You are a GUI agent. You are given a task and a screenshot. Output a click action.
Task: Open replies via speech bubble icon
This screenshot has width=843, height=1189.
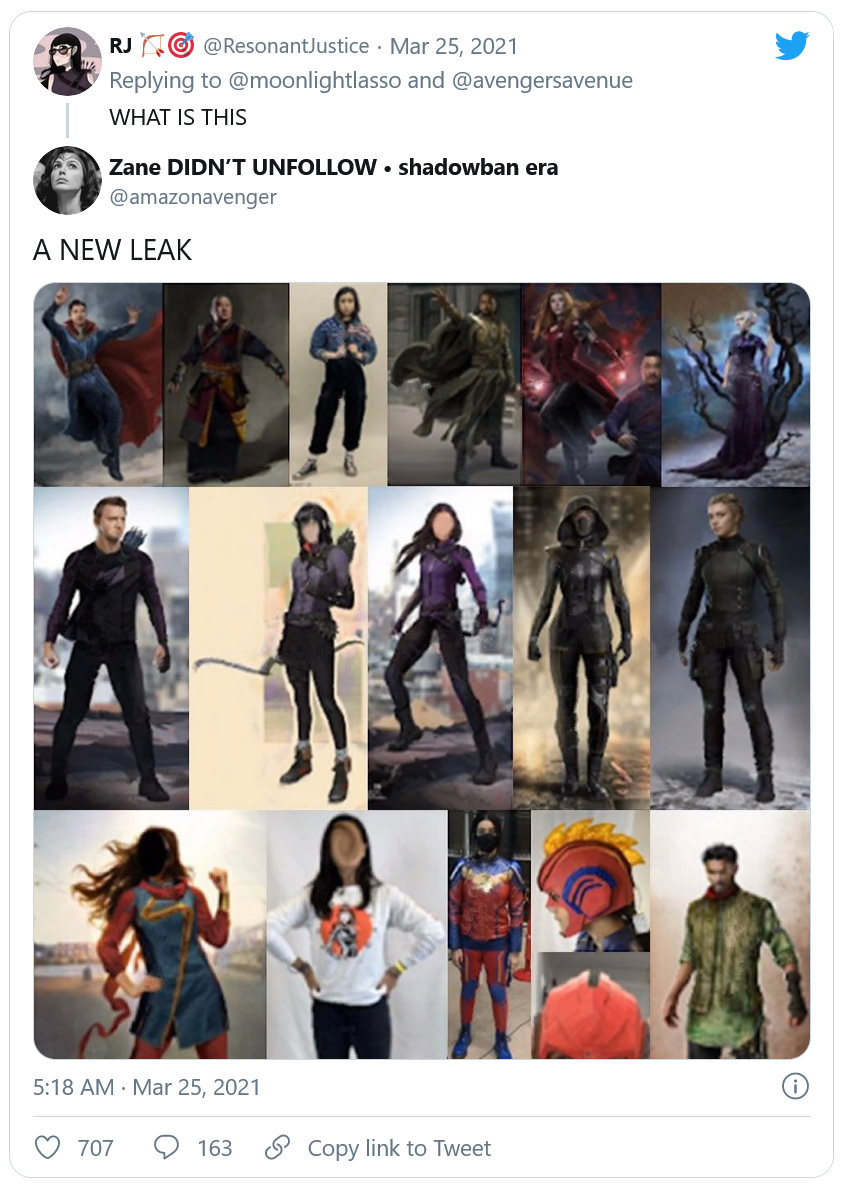[166, 1147]
